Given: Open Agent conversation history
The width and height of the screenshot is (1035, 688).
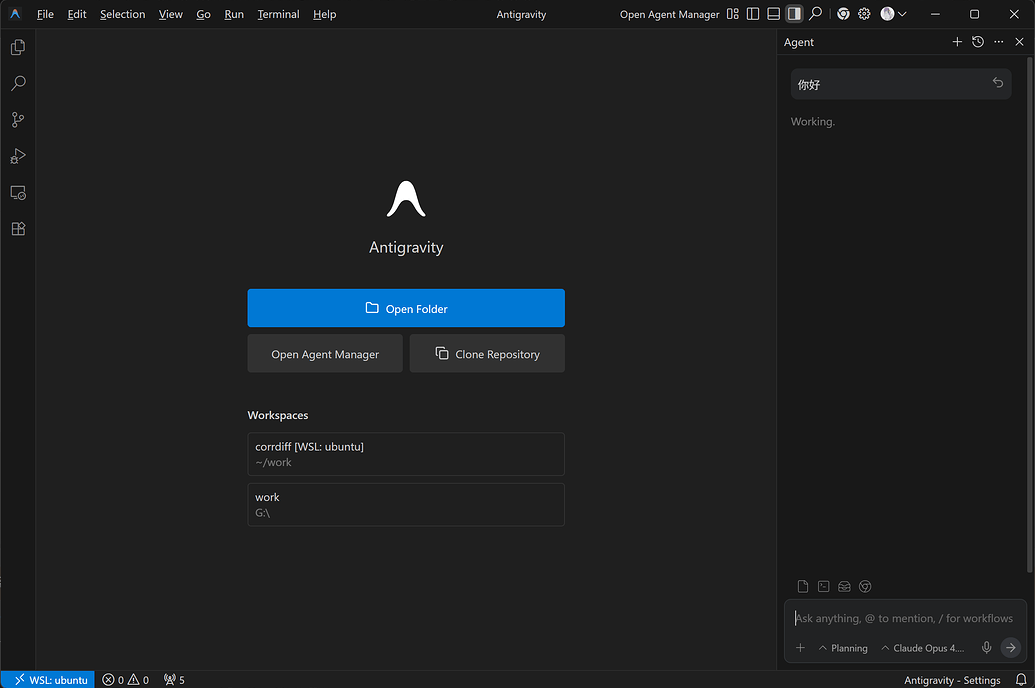Looking at the screenshot, I should pyautogui.click(x=978, y=42).
